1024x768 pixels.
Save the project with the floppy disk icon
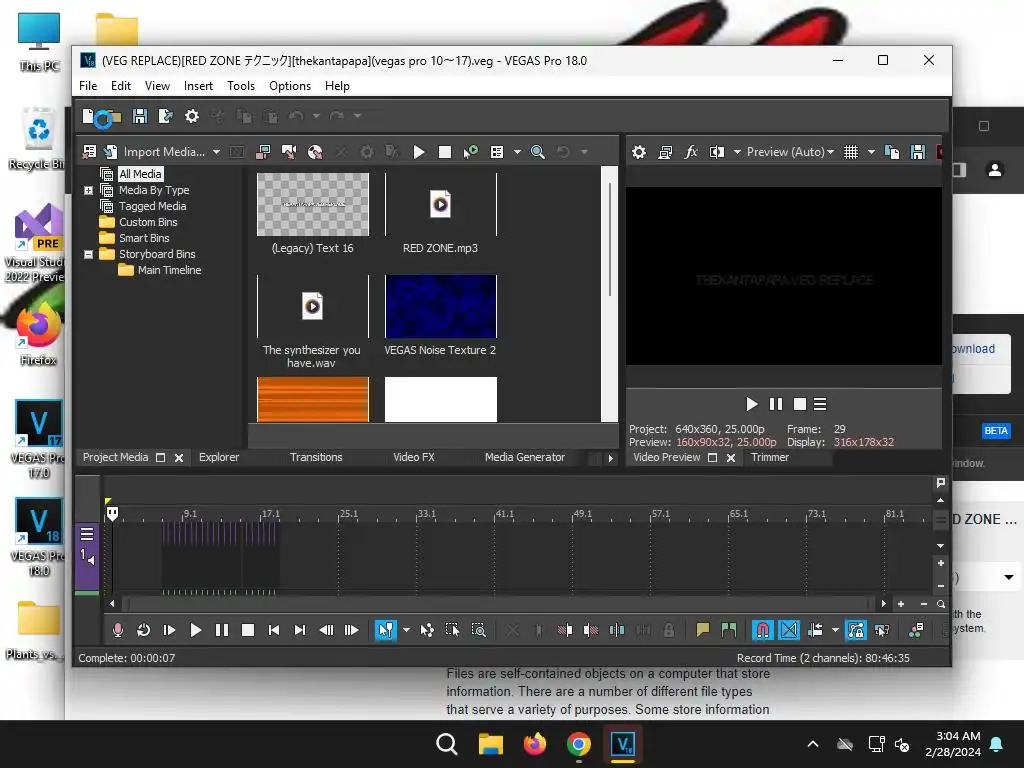[x=139, y=116]
